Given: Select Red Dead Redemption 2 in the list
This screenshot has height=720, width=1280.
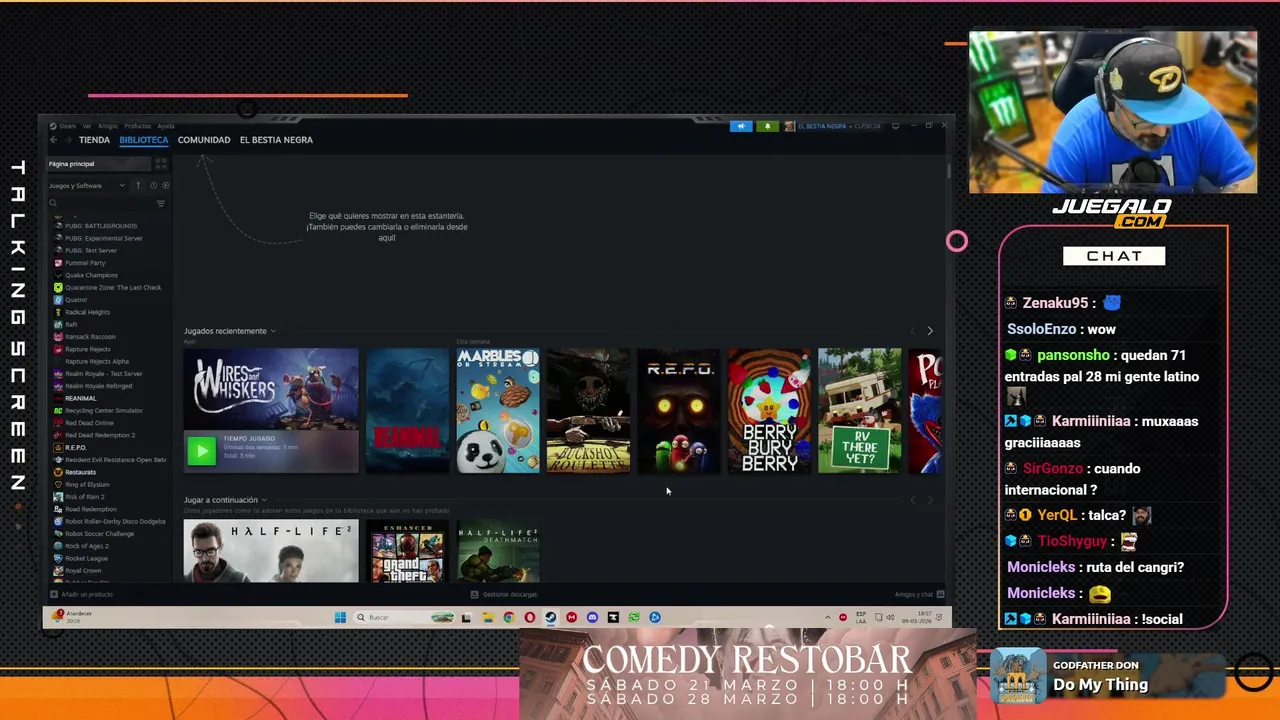Looking at the screenshot, I should 100,435.
